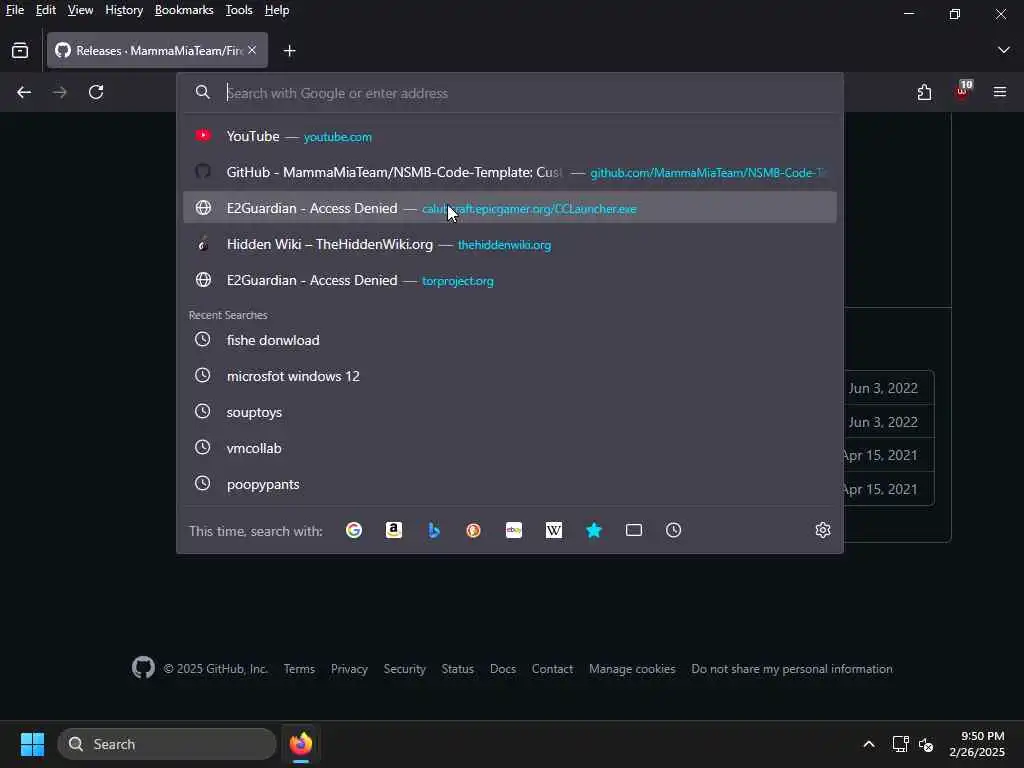Search with Amazon this time
Viewport: 1024px width, 768px height.
[394, 530]
